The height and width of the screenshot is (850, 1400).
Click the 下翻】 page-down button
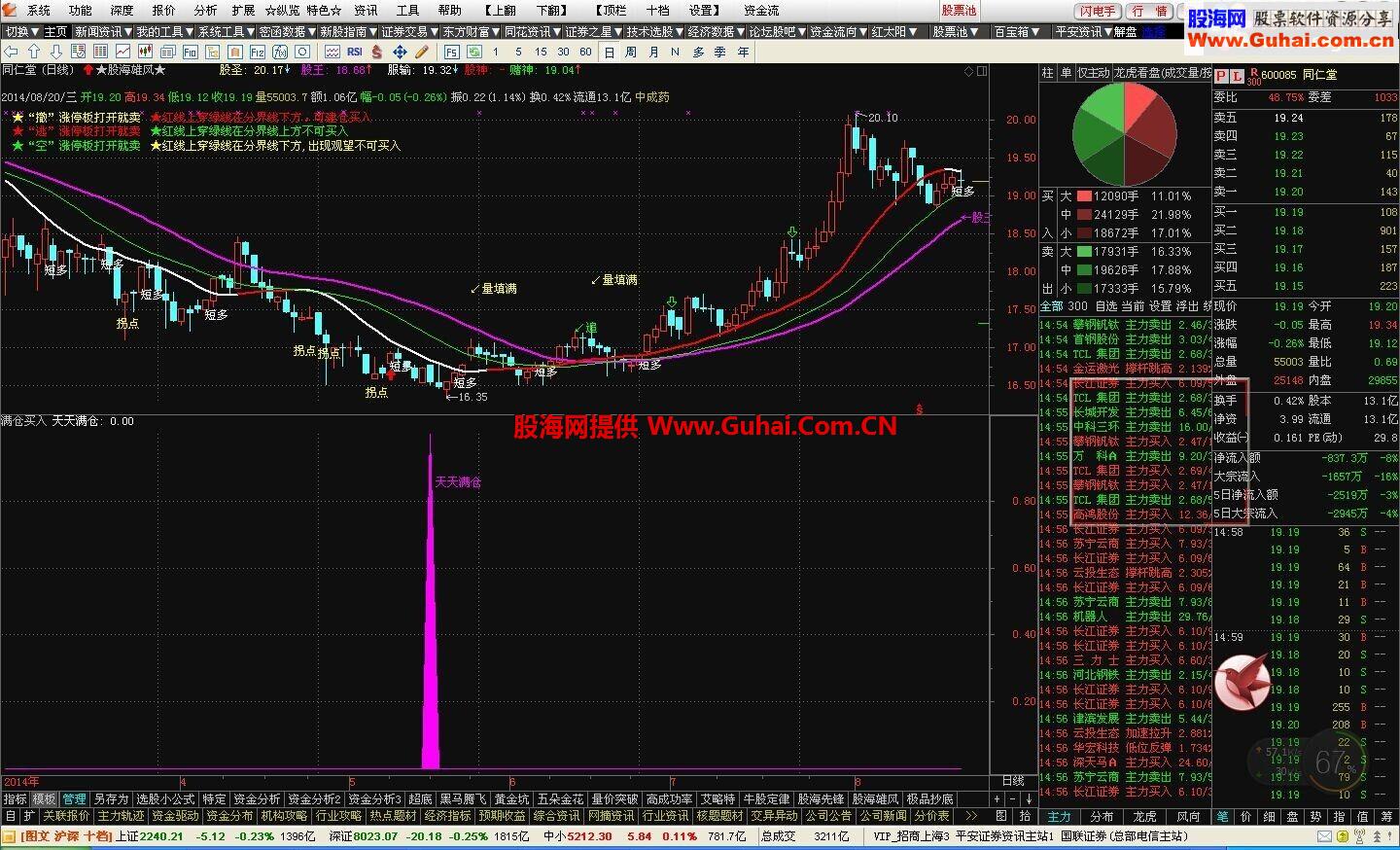(551, 11)
